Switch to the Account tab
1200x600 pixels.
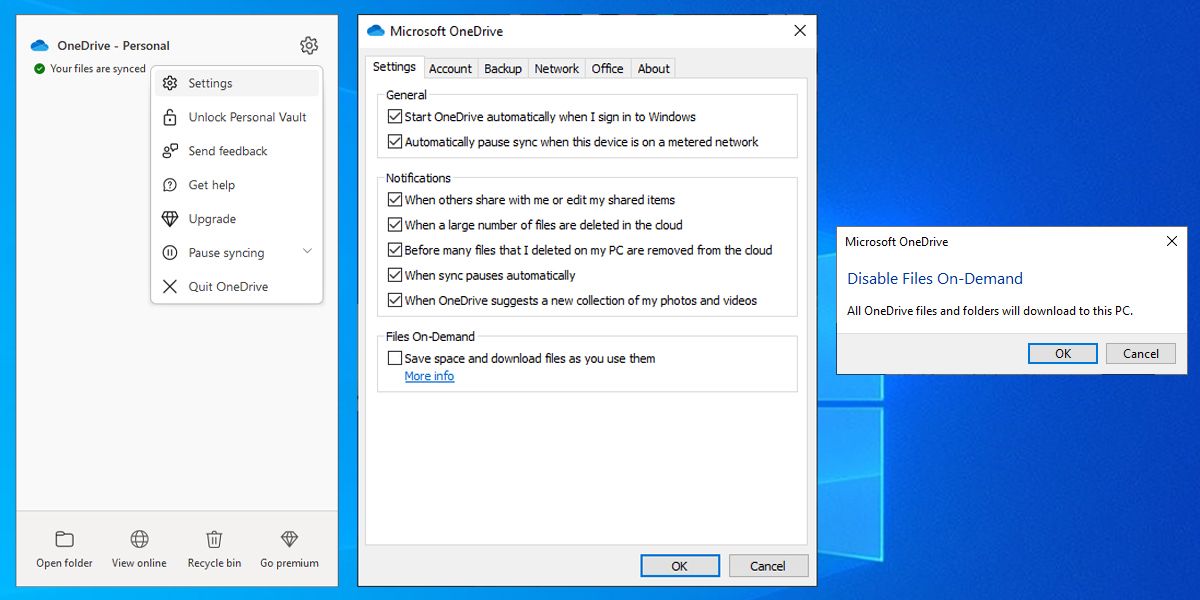click(x=450, y=69)
